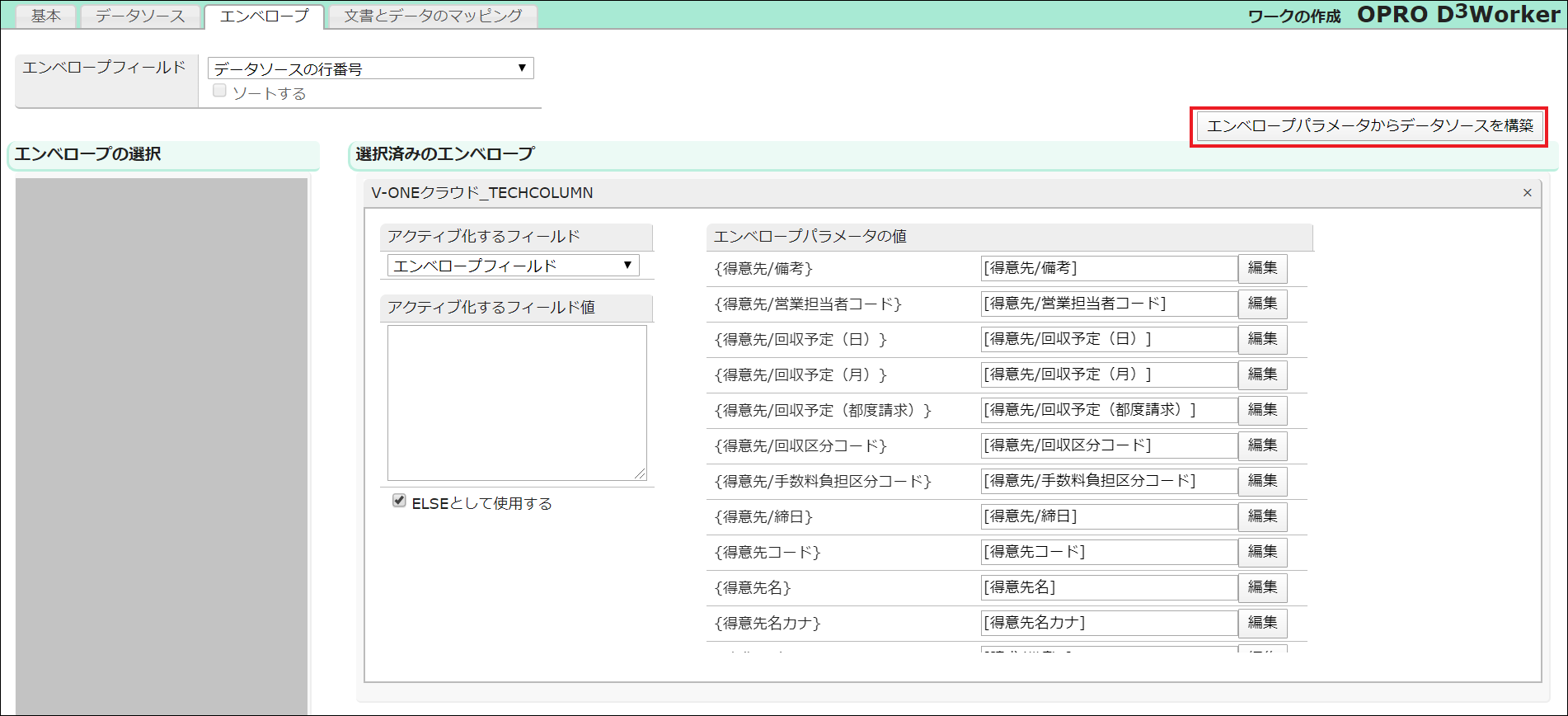Open the 基本 tab
1568x716 pixels.
45,16
